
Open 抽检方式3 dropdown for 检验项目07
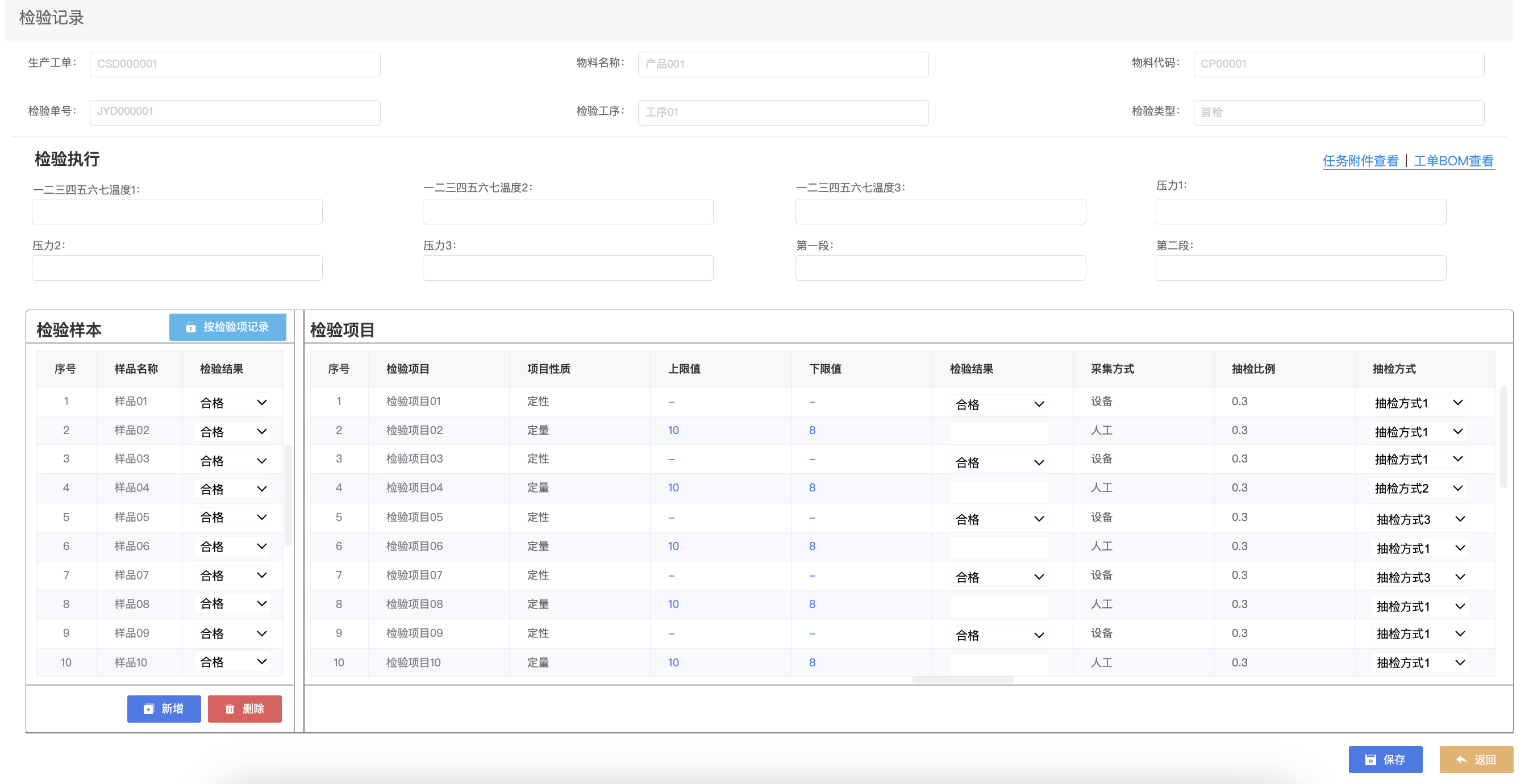(1419, 577)
